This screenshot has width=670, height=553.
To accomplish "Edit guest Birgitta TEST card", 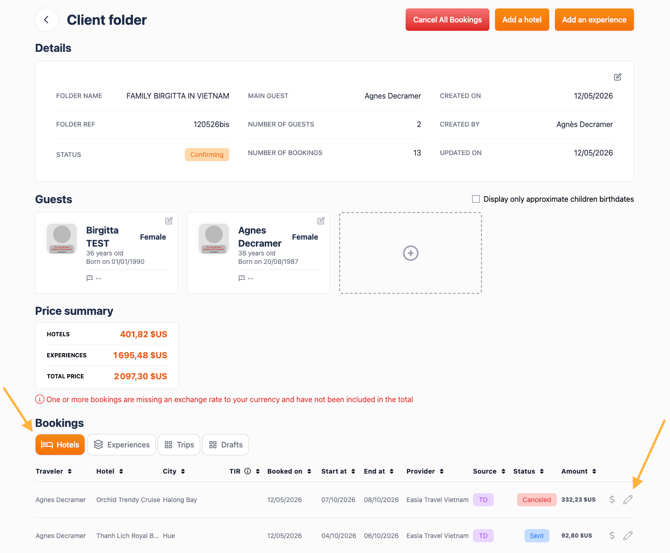I will (169, 221).
